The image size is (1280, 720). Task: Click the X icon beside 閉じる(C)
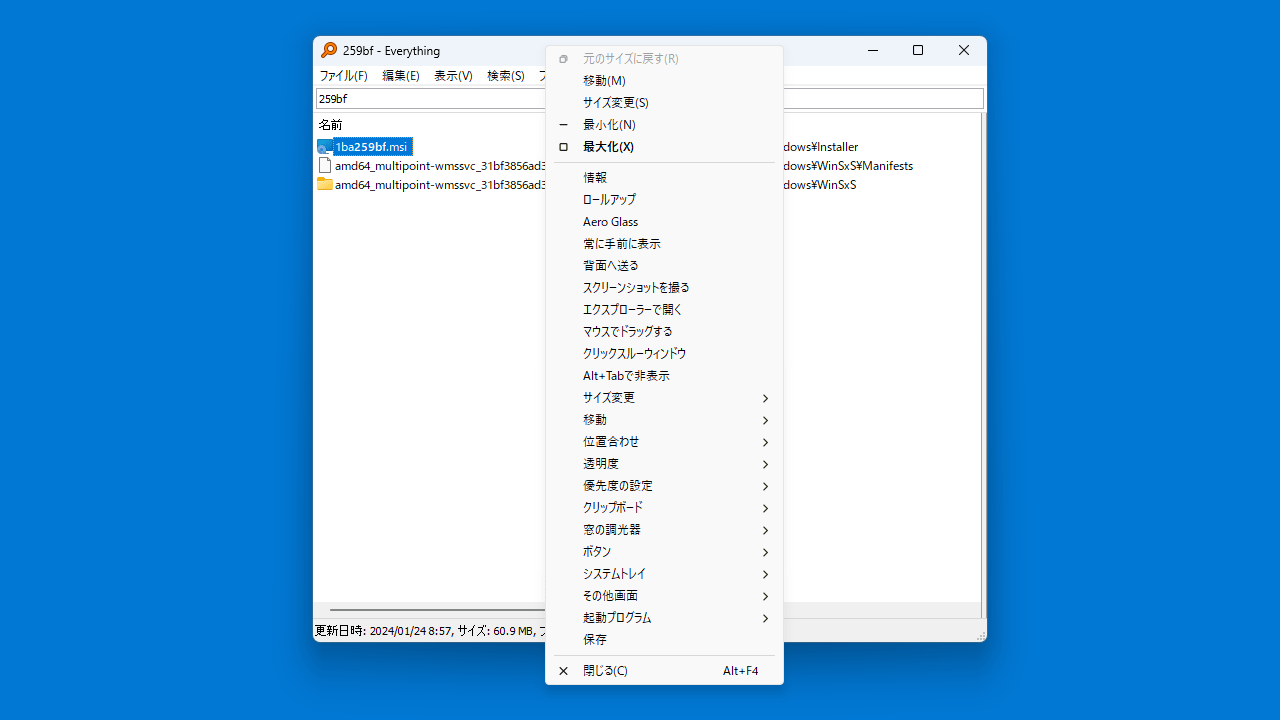[x=563, y=671]
